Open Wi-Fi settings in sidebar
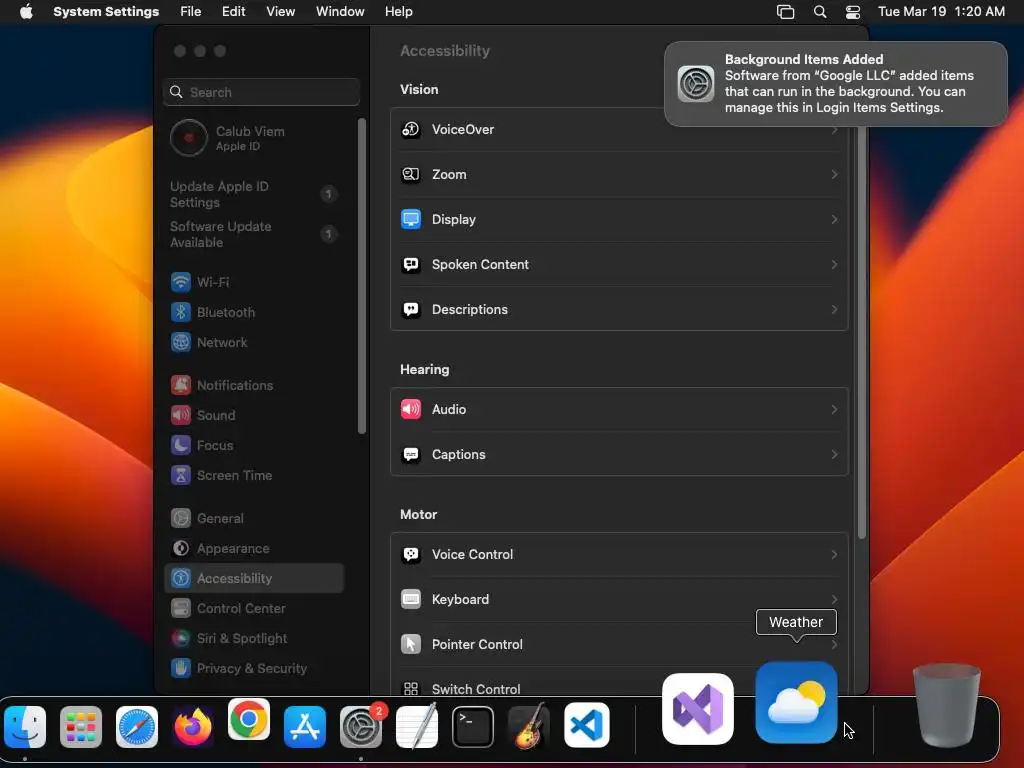The image size is (1024, 768). [x=253, y=282]
